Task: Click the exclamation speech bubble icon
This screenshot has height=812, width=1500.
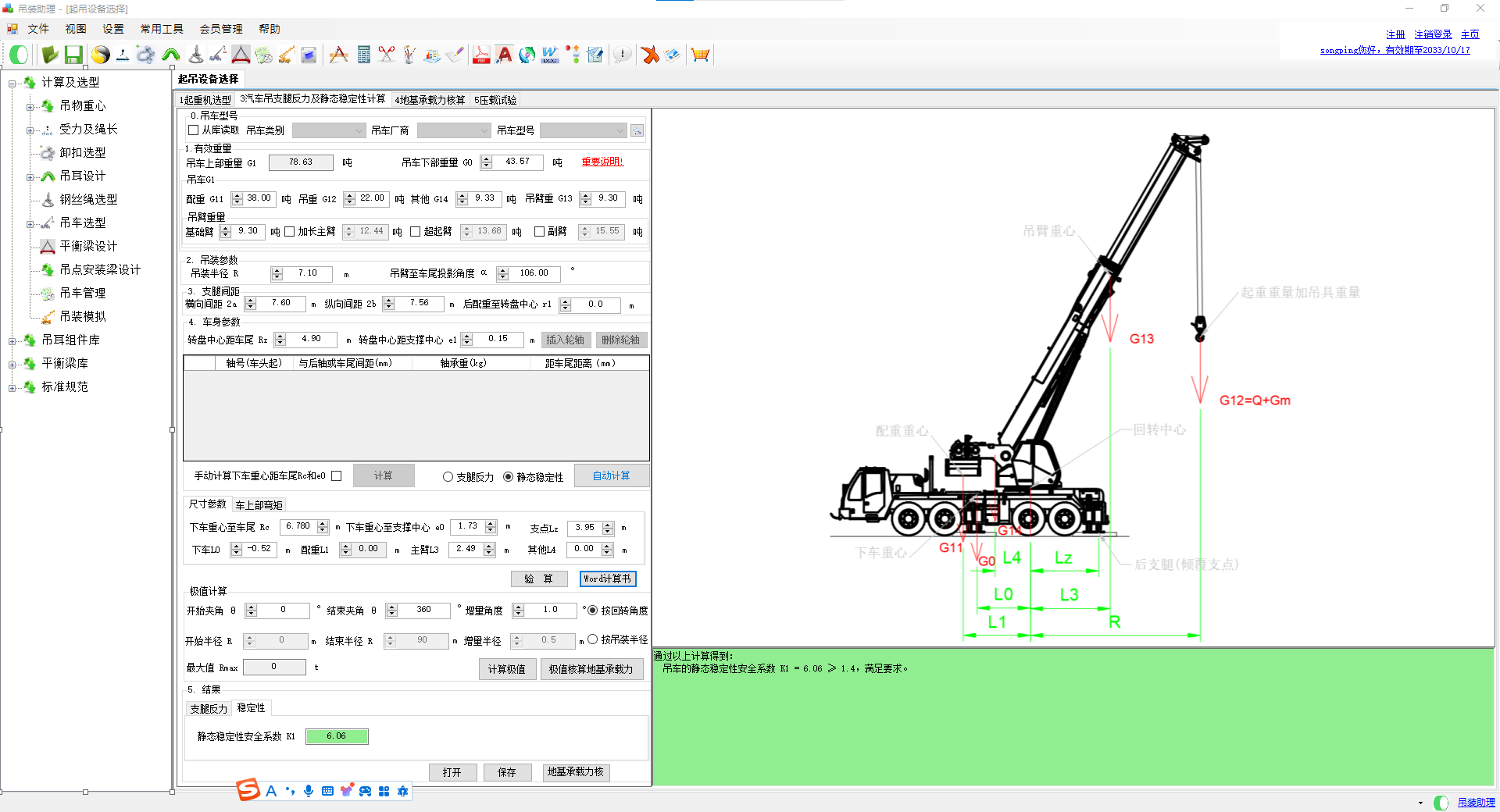Action: (x=622, y=55)
